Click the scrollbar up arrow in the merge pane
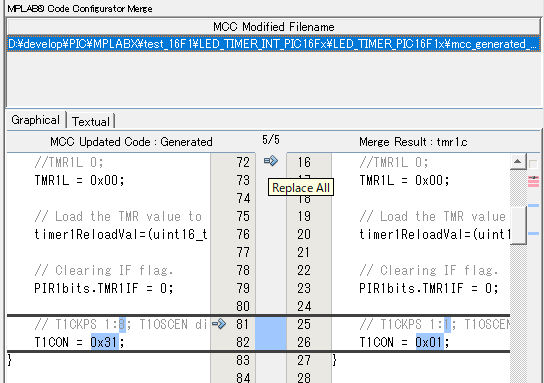 [518, 161]
